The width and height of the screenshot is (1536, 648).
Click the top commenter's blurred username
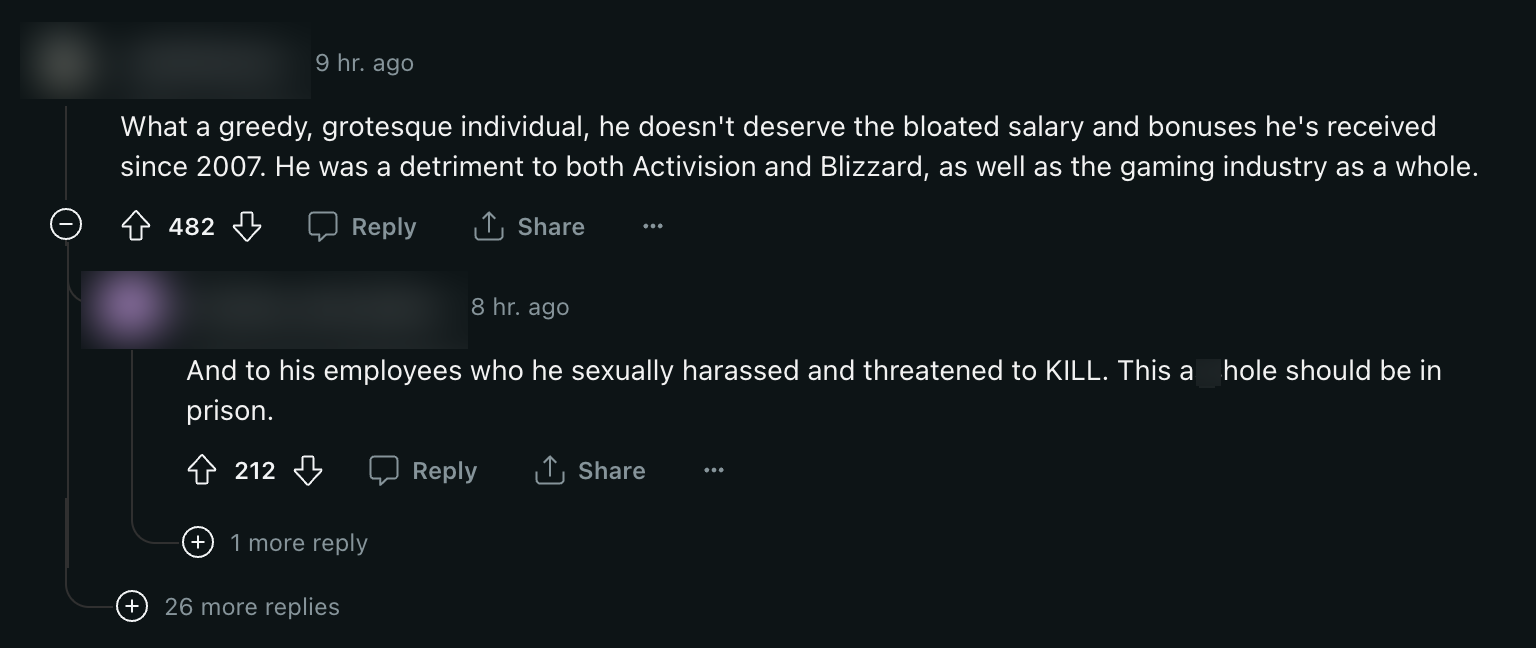pyautogui.click(x=210, y=63)
